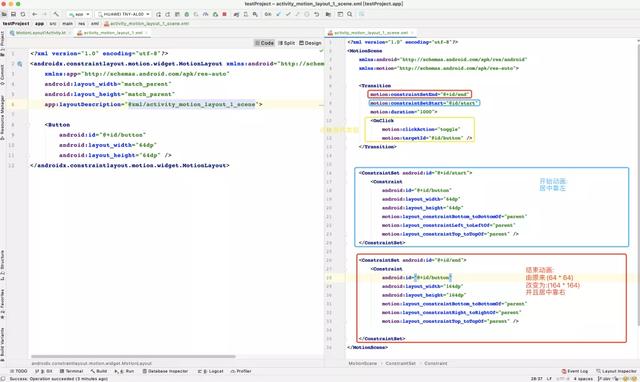
Task: Click the highlighted android:id line in end ConstraintSet
Action: 416,278
